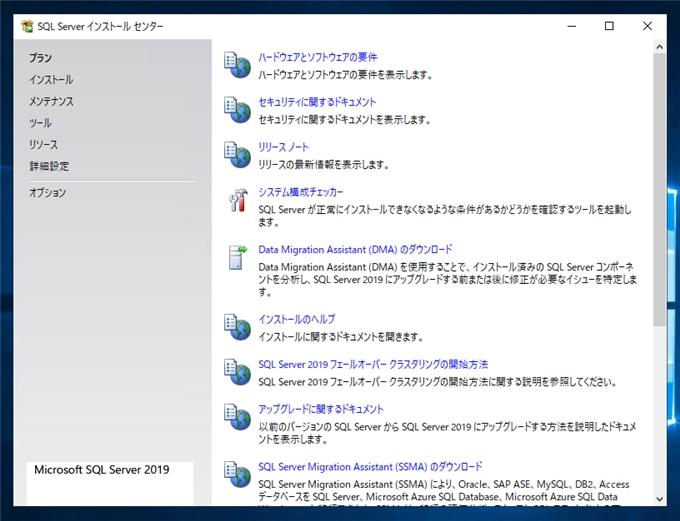Click the scrollbar up arrow

[x=660, y=47]
